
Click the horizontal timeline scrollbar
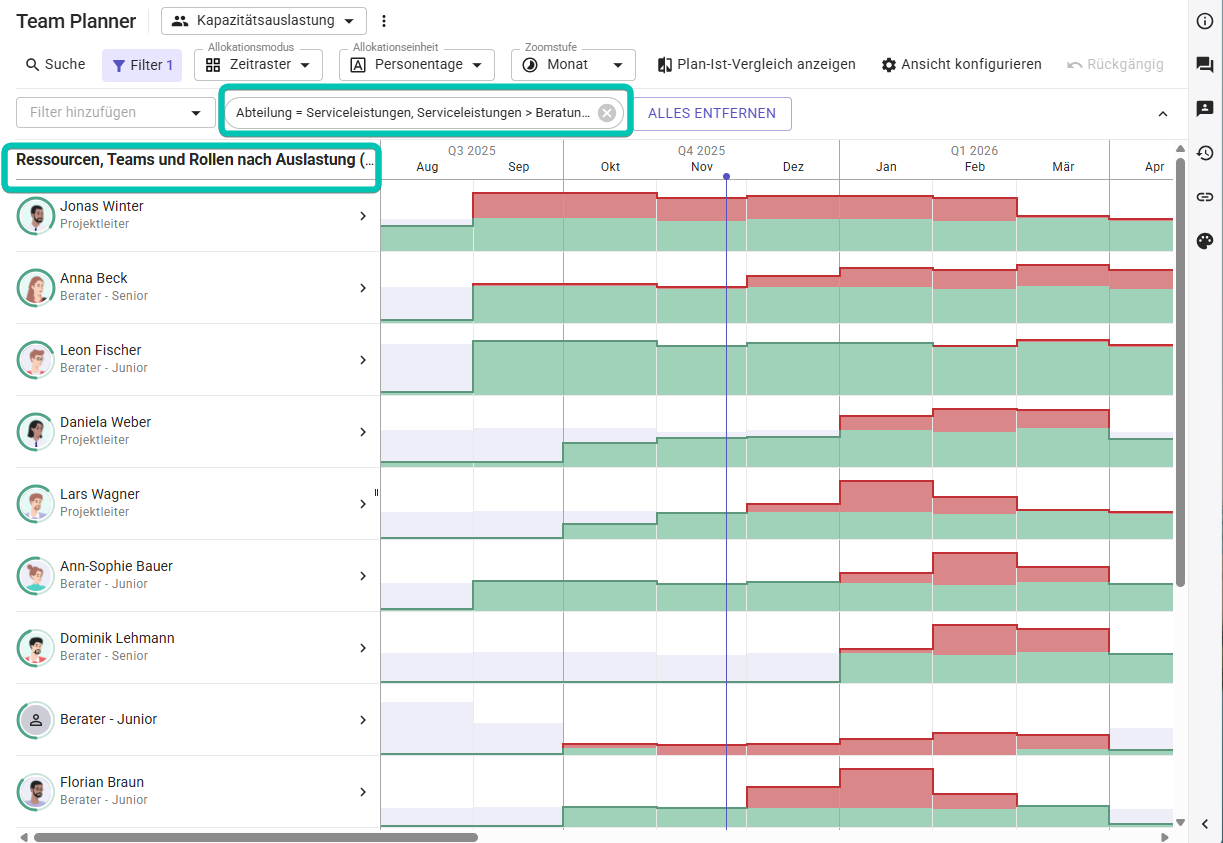255,837
